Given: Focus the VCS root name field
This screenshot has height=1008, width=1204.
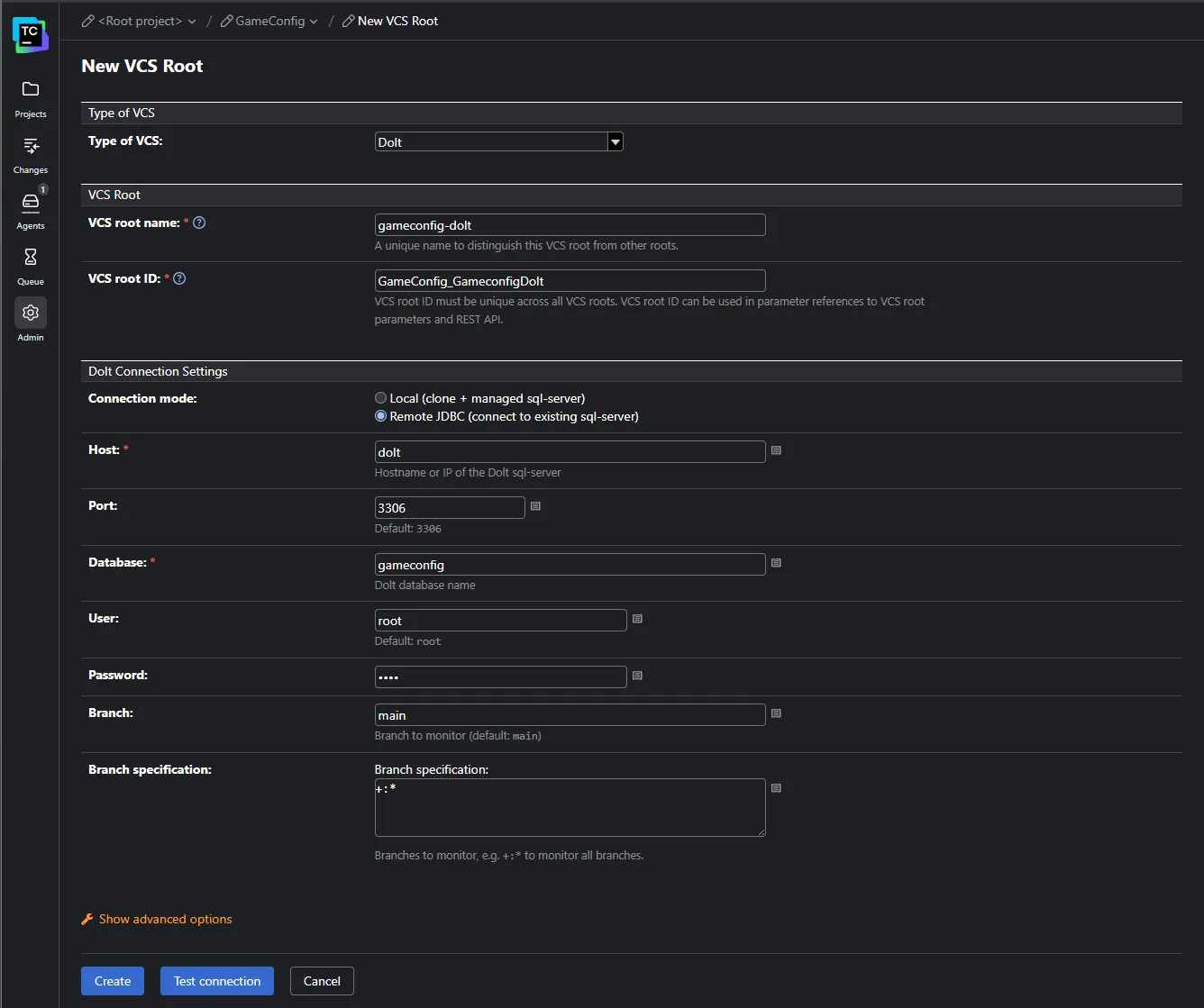Looking at the screenshot, I should [x=570, y=225].
